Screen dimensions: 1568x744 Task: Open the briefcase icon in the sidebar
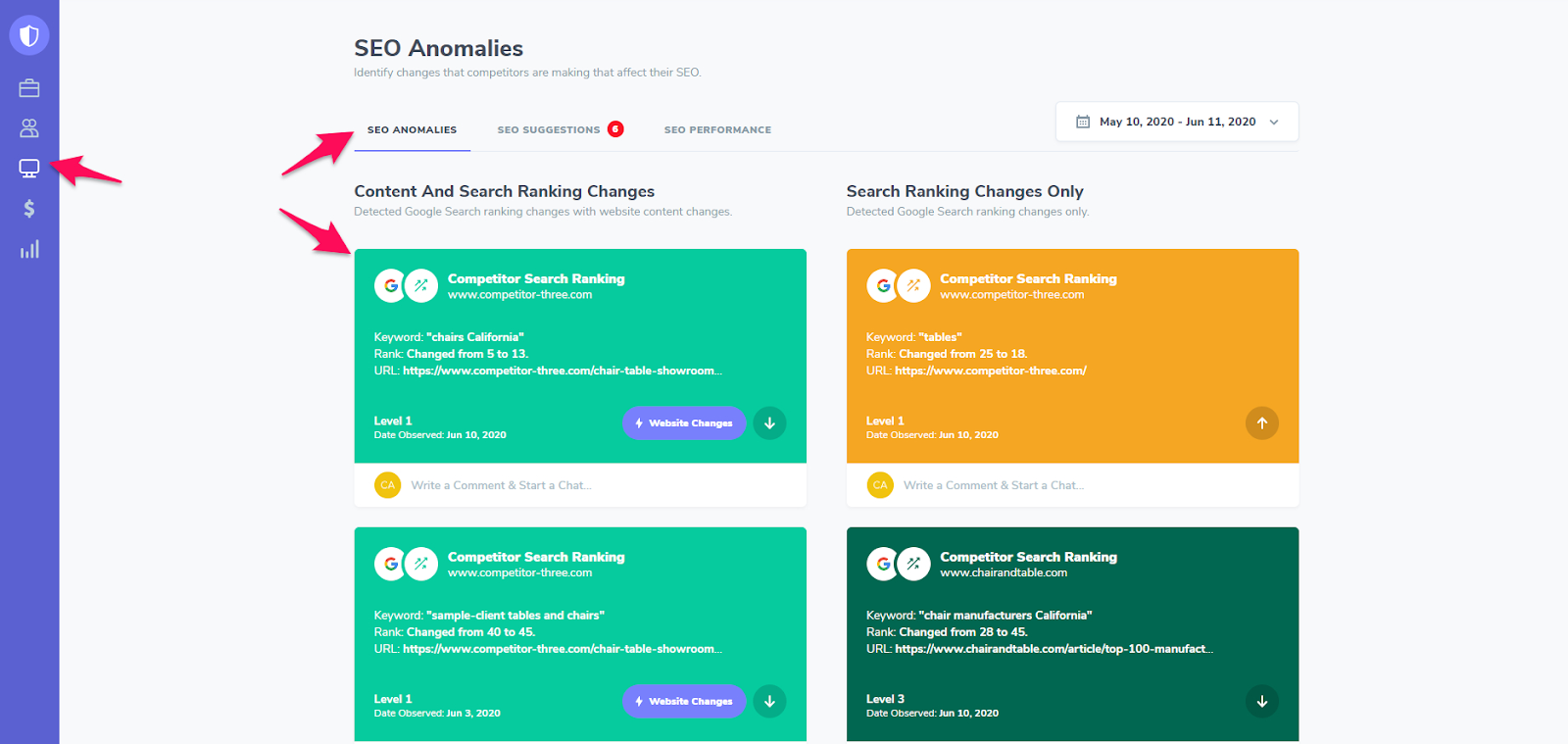pos(29,88)
